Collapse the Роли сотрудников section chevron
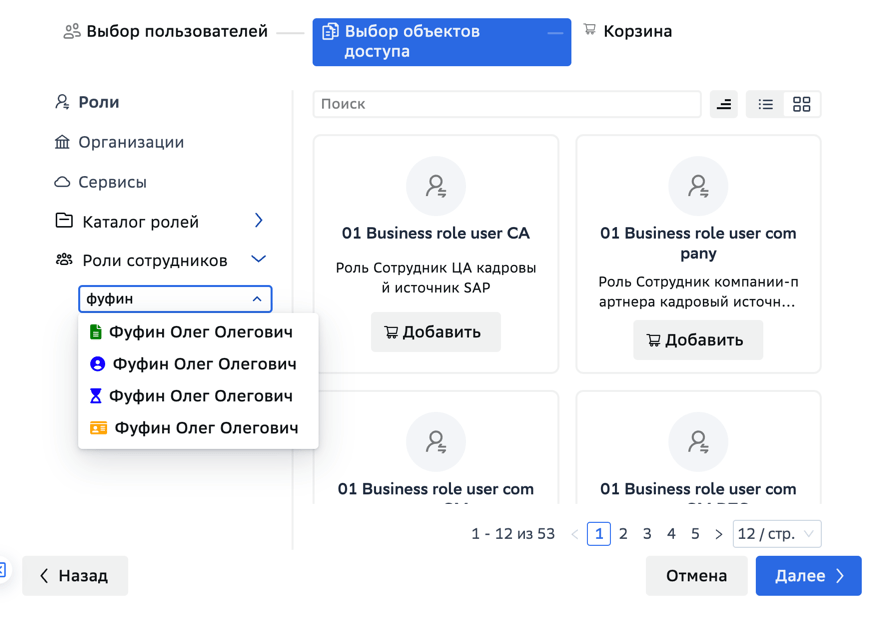The width and height of the screenshot is (875, 630). 258,259
